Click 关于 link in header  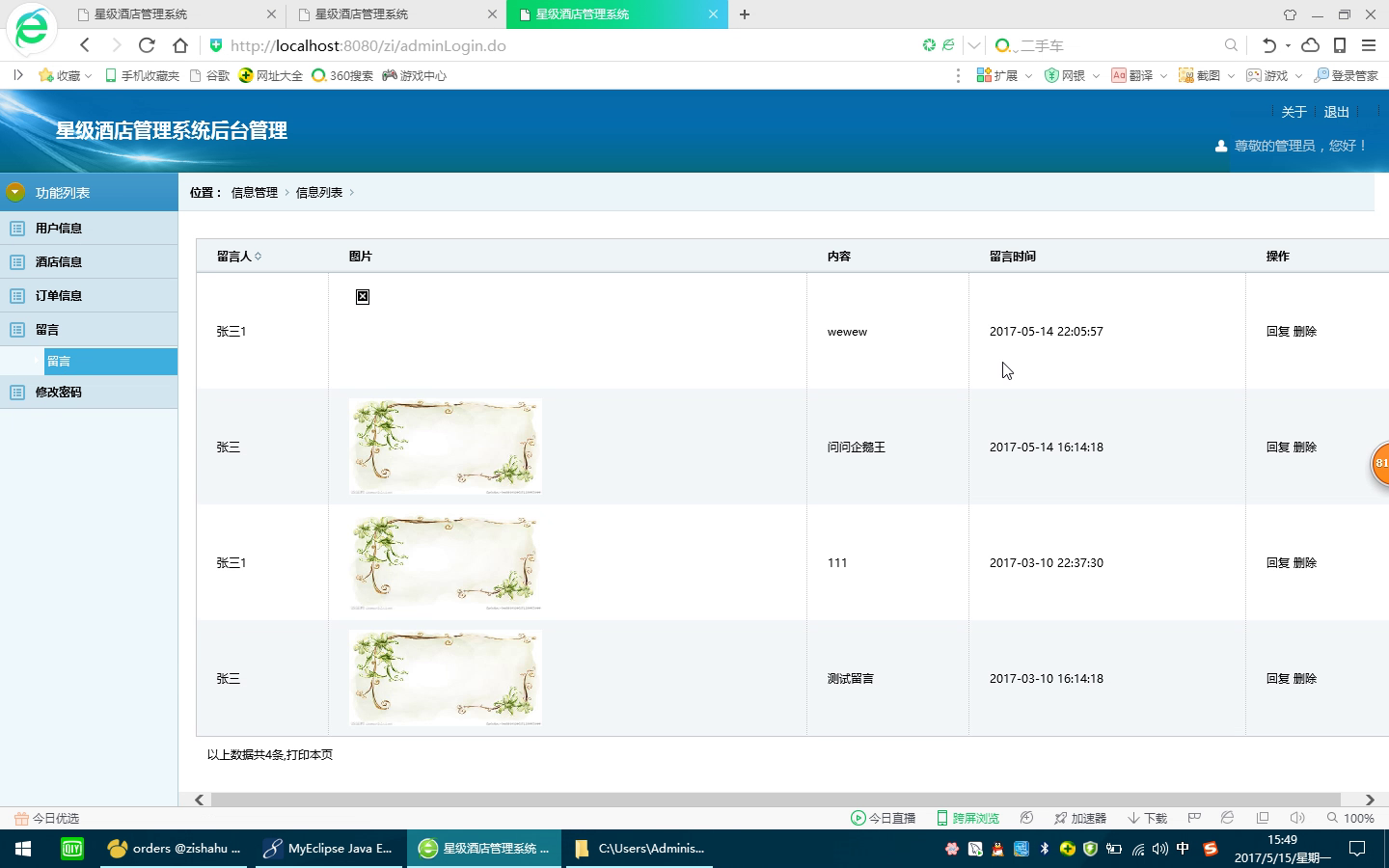1294,112
